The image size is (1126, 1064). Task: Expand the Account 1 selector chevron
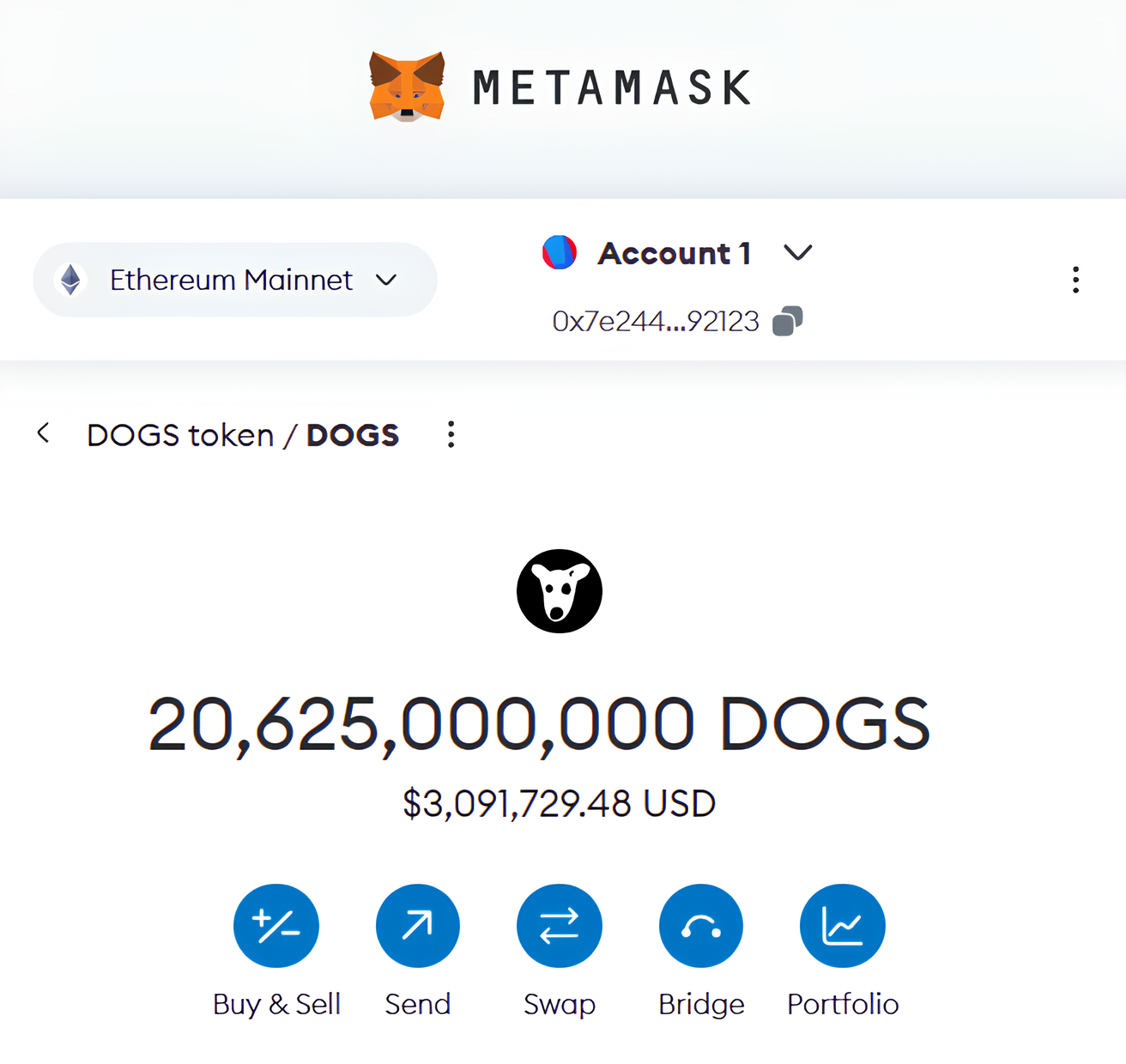[797, 252]
